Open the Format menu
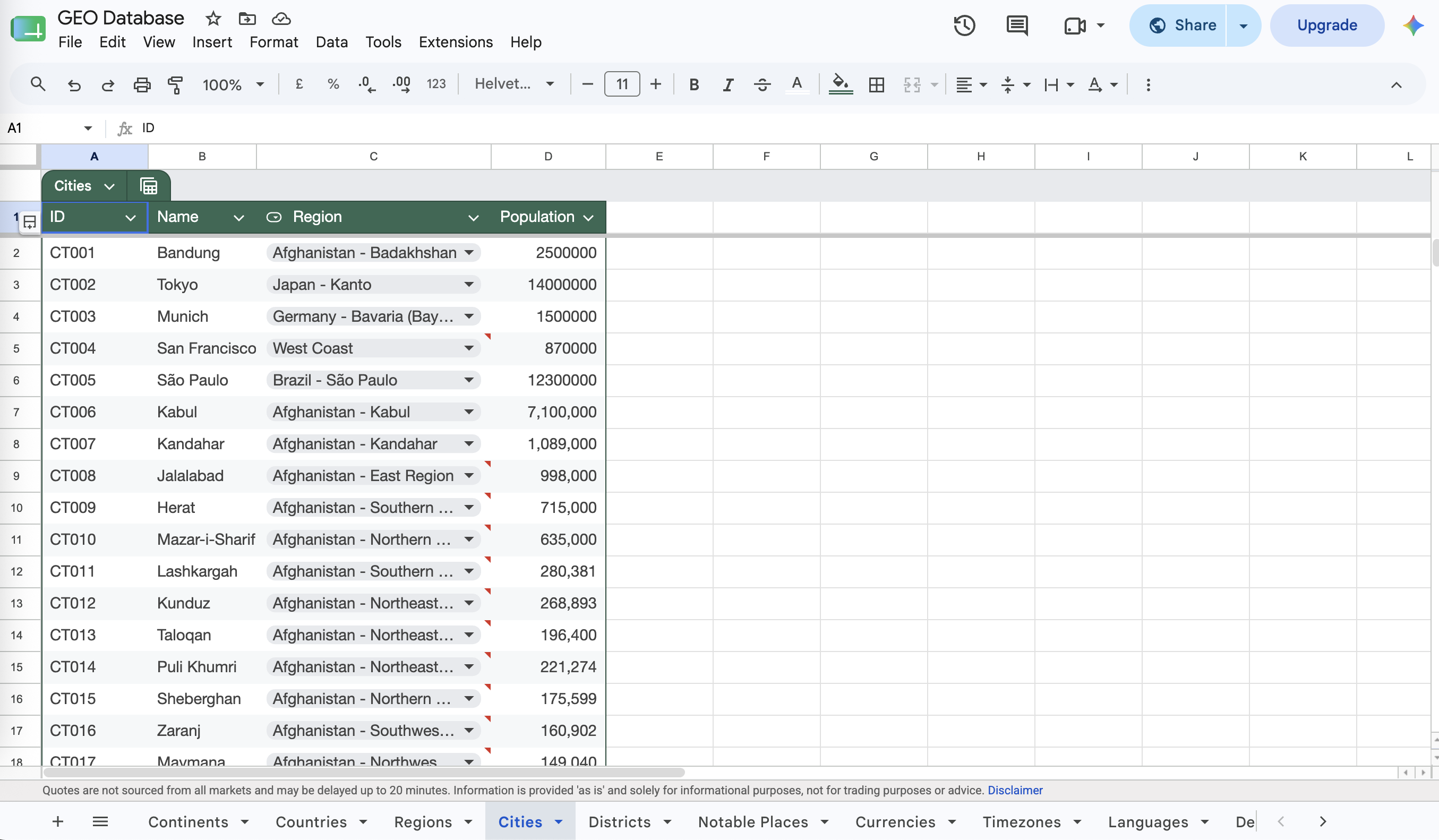1439x840 pixels. 273,42
